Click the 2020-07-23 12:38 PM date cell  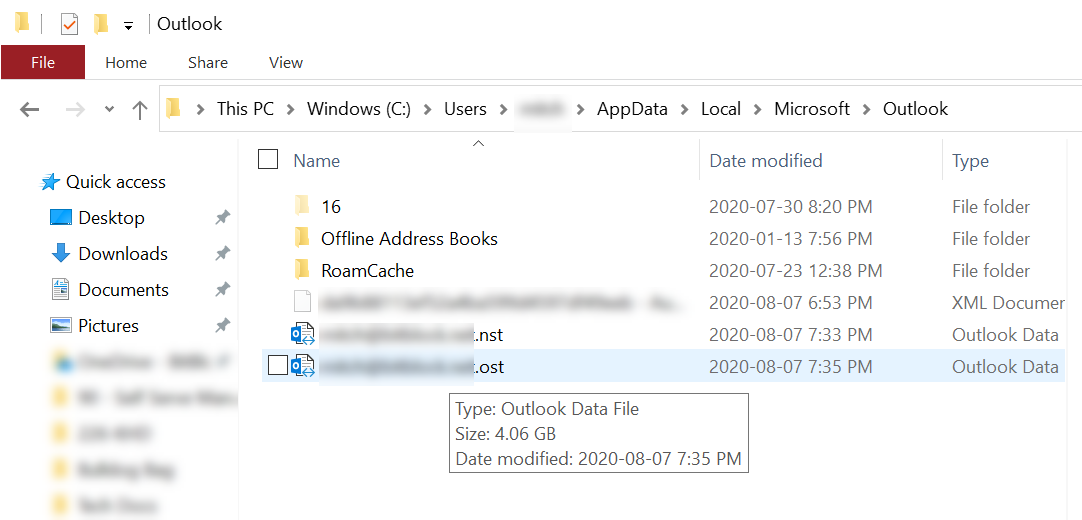pos(796,270)
